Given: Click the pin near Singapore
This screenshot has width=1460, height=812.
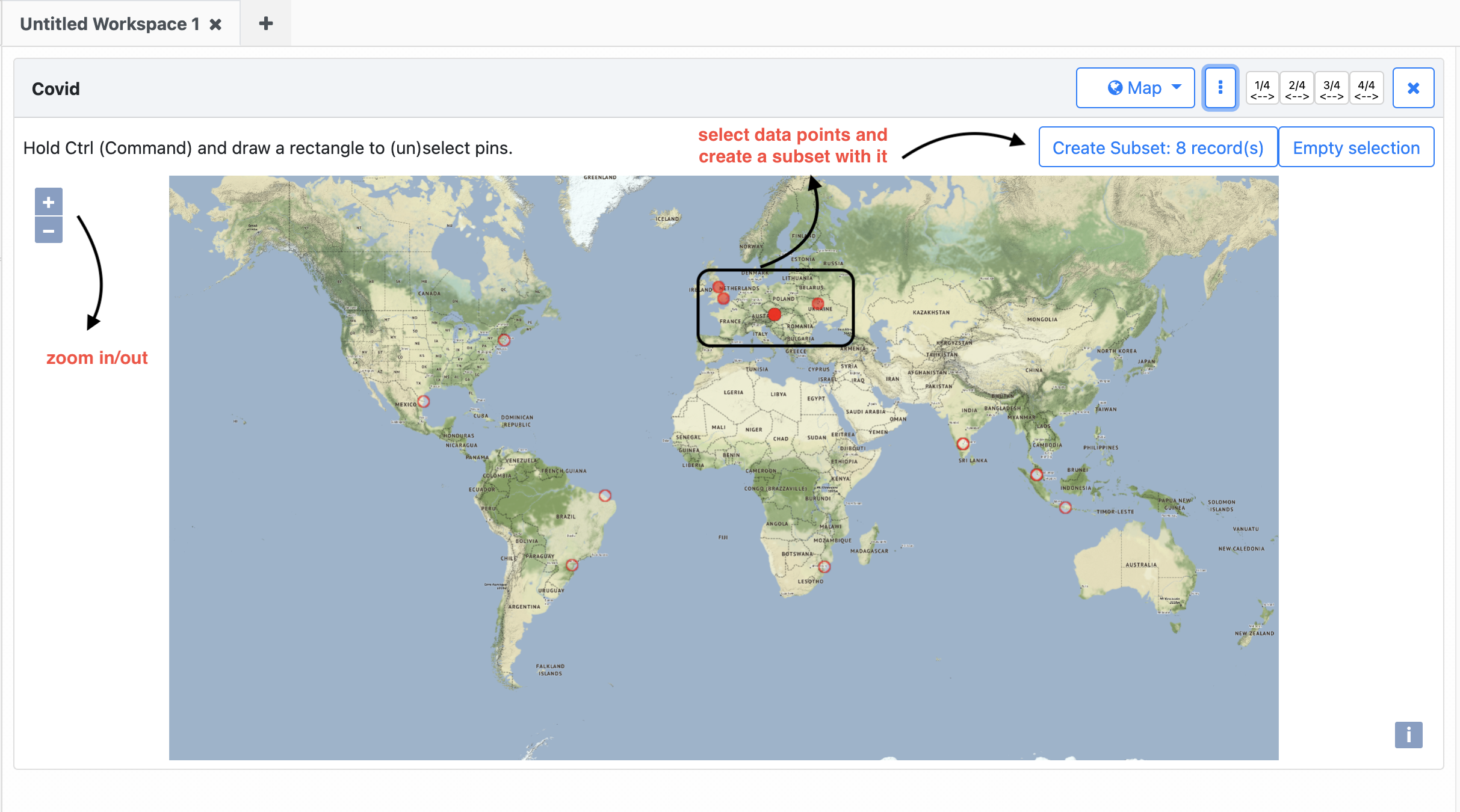Looking at the screenshot, I should [x=1036, y=475].
